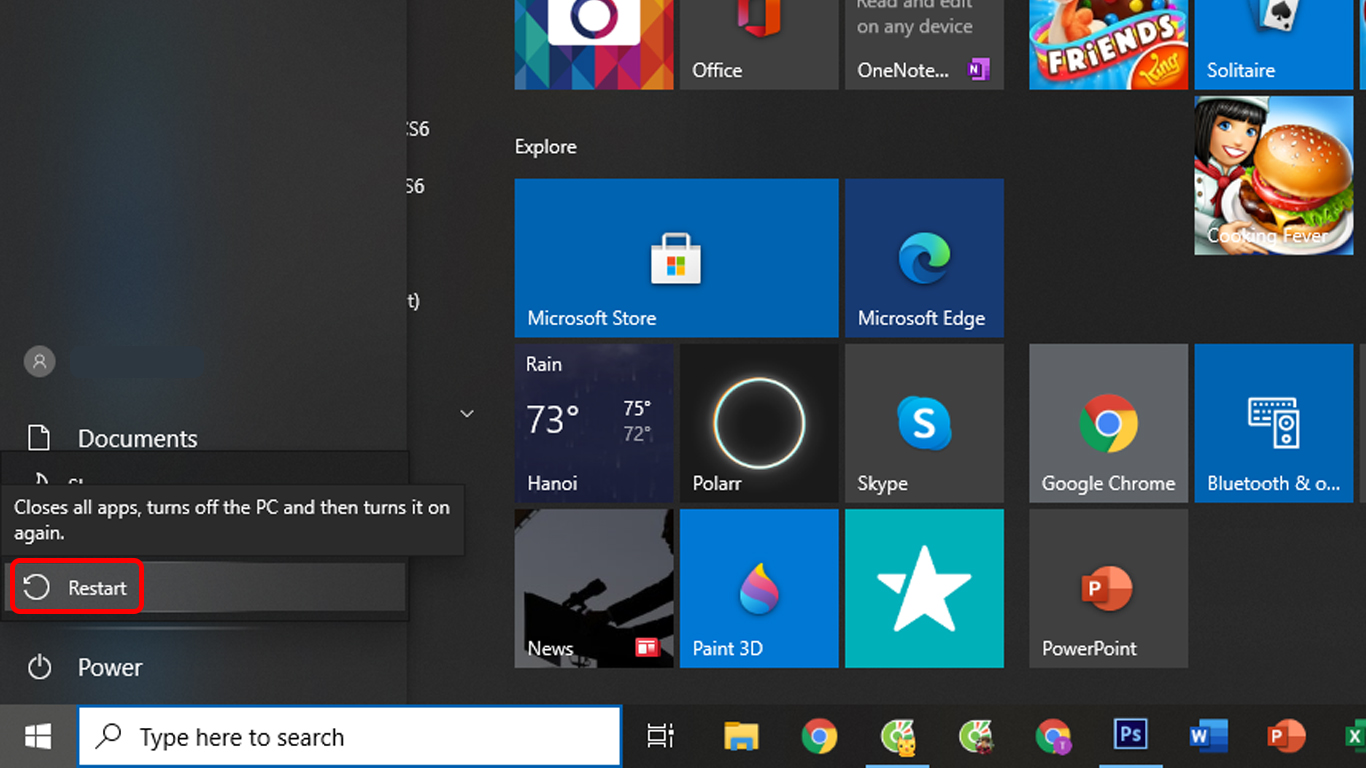Launch the PowerPoint tile
Image resolution: width=1366 pixels, height=768 pixels.
(1108, 588)
